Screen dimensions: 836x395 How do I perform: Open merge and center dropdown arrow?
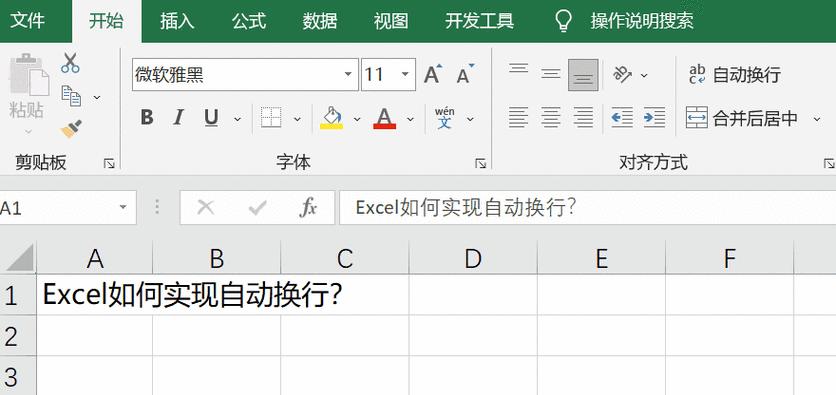point(817,119)
